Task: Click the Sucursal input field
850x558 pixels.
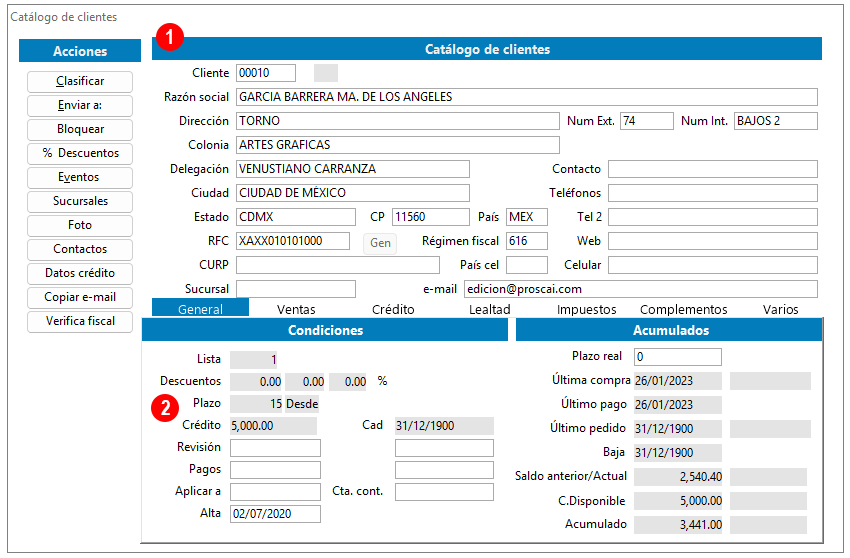Action: point(296,289)
